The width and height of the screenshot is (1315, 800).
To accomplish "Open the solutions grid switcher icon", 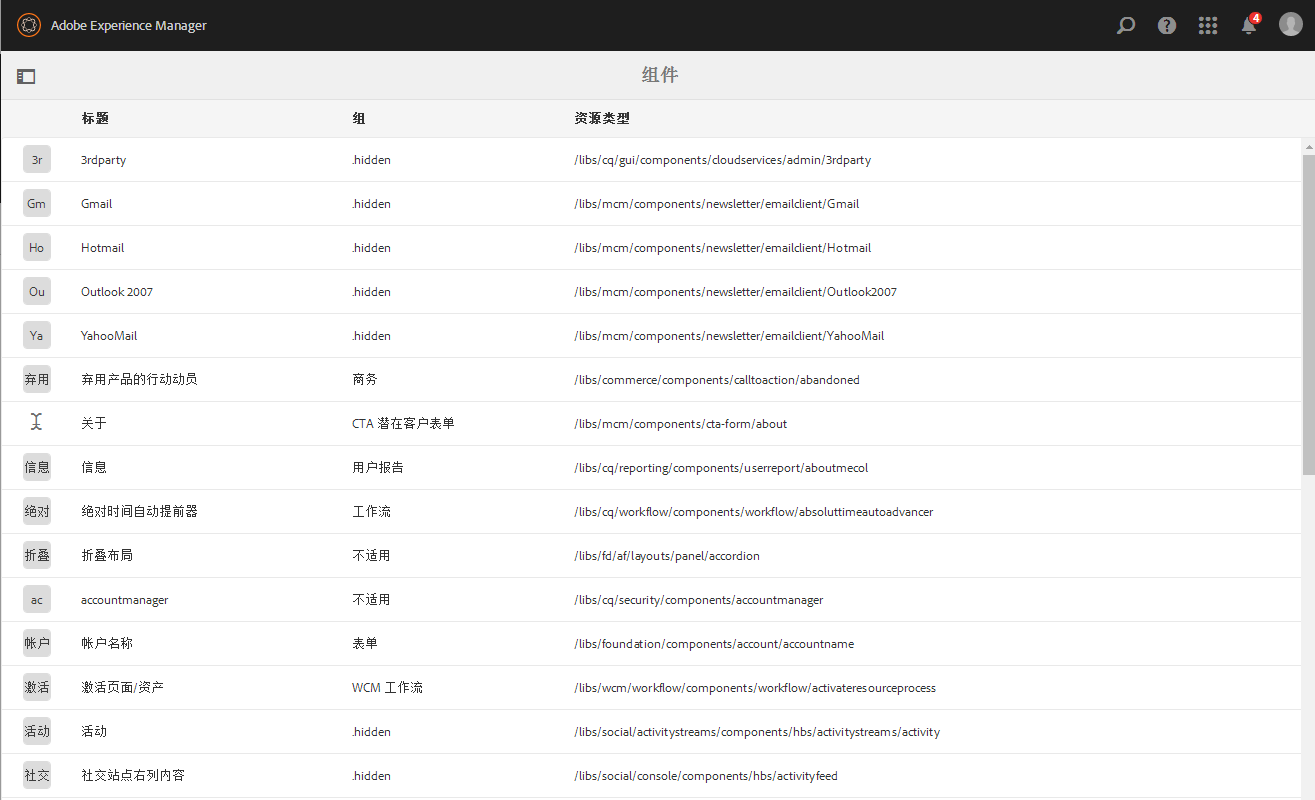I will click(x=1208, y=26).
